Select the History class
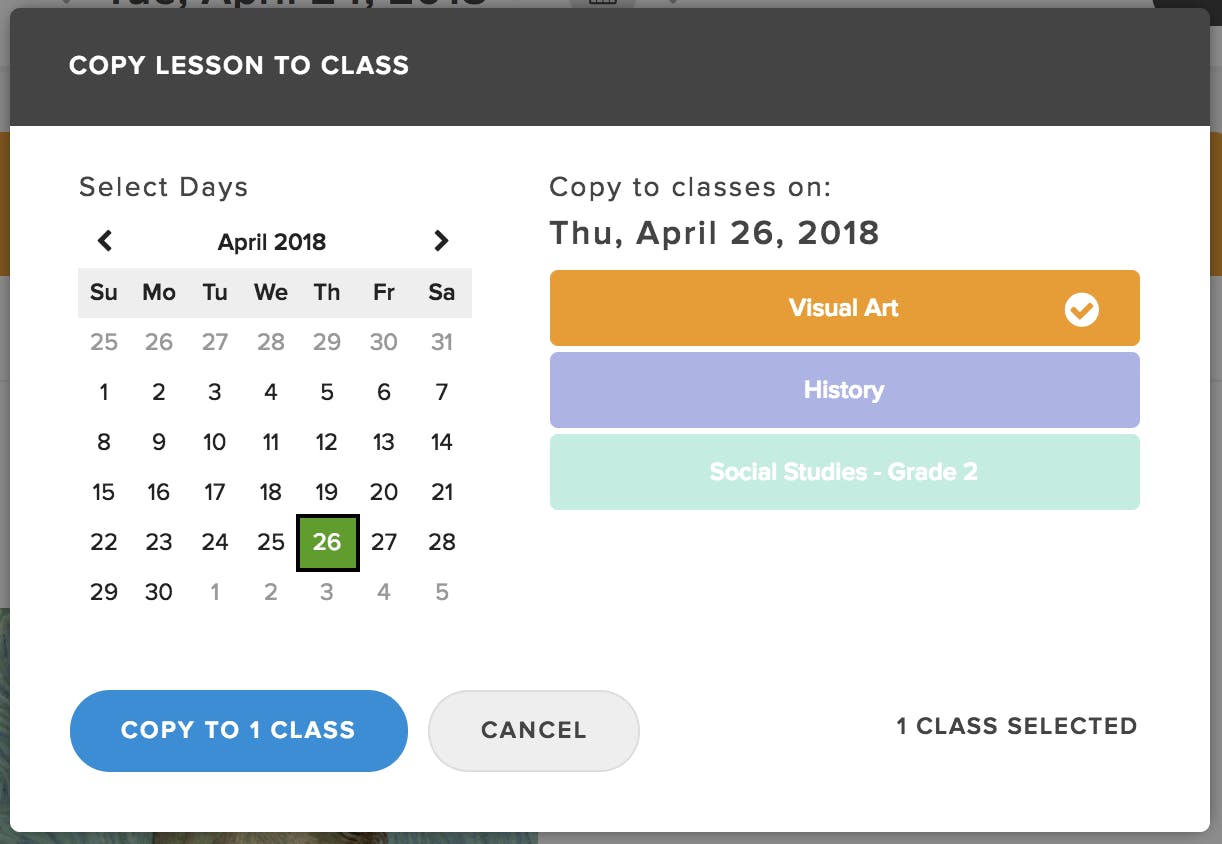 click(x=845, y=390)
